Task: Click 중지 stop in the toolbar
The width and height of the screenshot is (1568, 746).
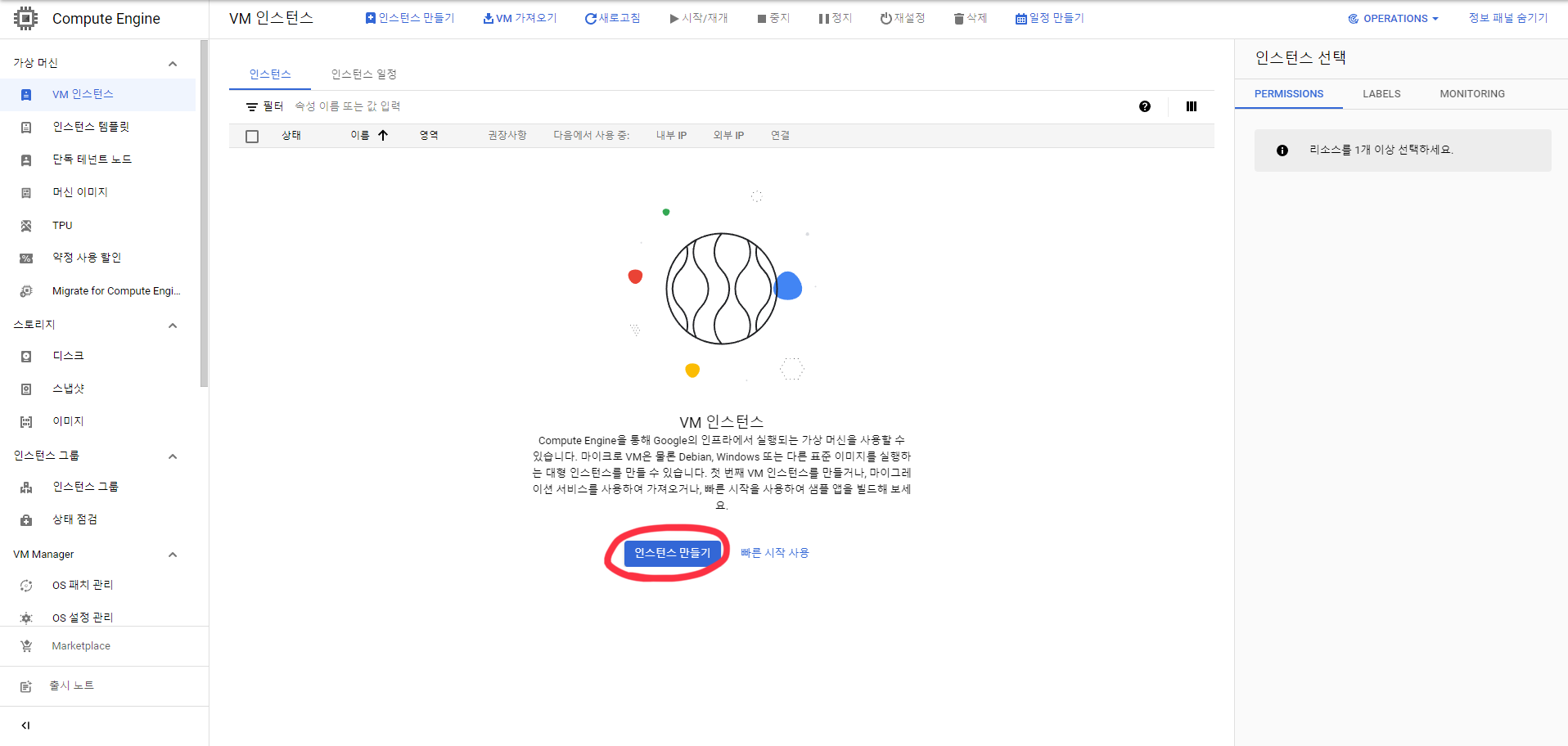Action: 773,18
